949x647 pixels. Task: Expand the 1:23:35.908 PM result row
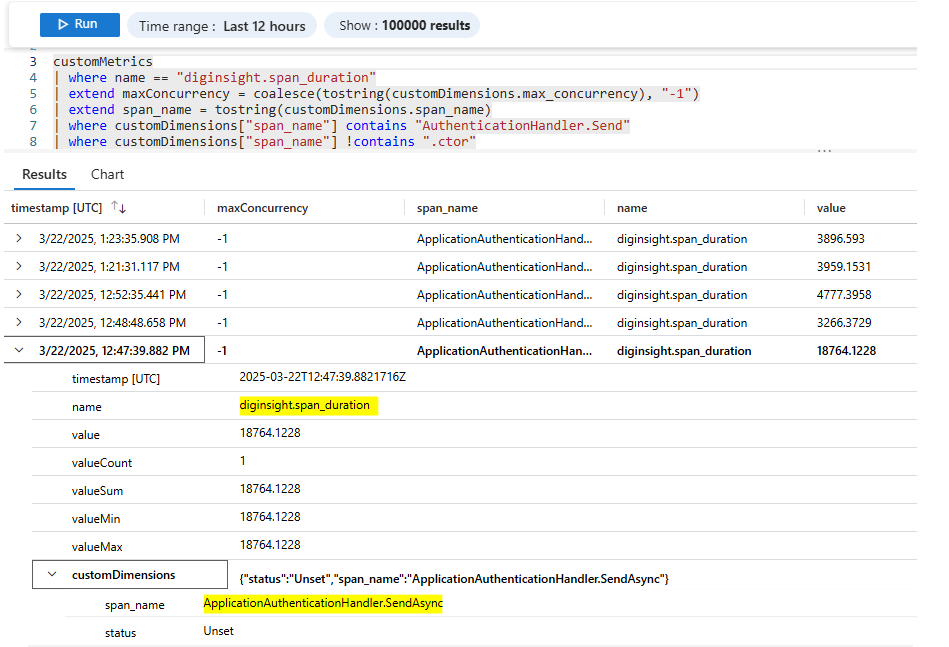tap(19, 239)
